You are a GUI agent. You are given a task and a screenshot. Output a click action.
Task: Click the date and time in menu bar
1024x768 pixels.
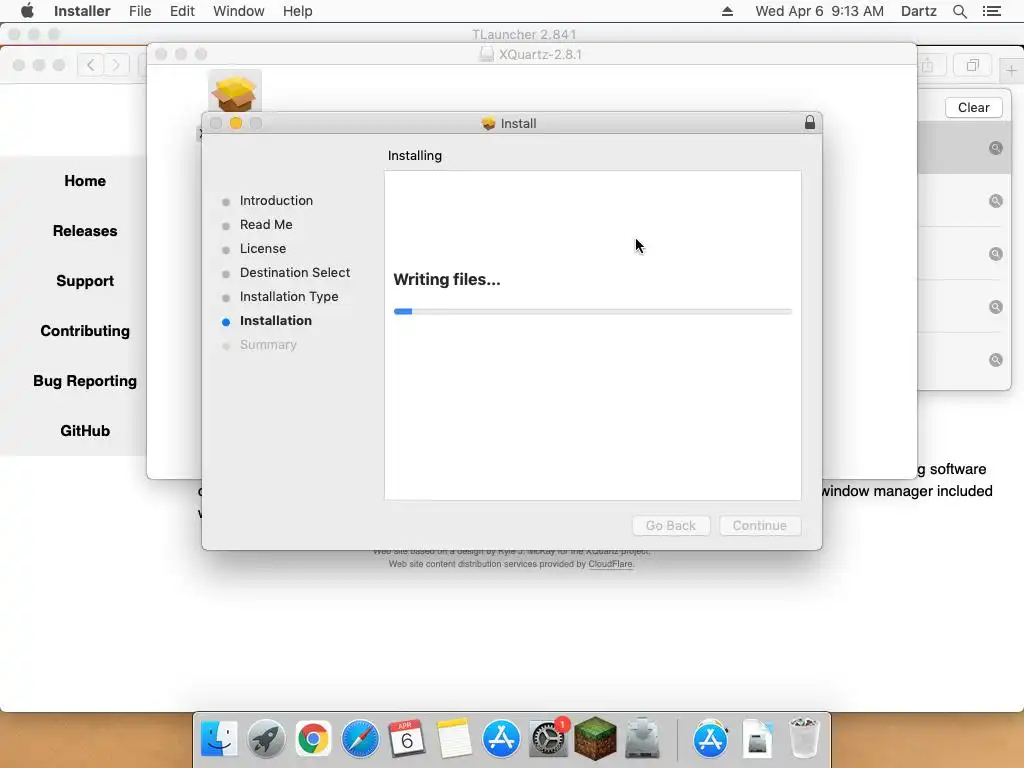click(819, 11)
